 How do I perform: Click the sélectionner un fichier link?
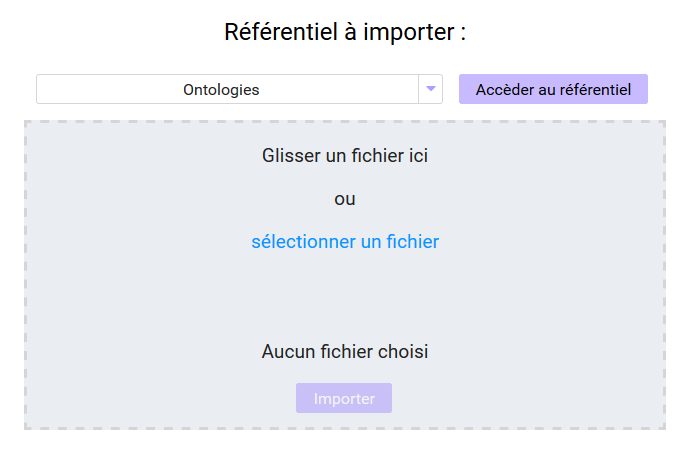pyautogui.click(x=345, y=241)
